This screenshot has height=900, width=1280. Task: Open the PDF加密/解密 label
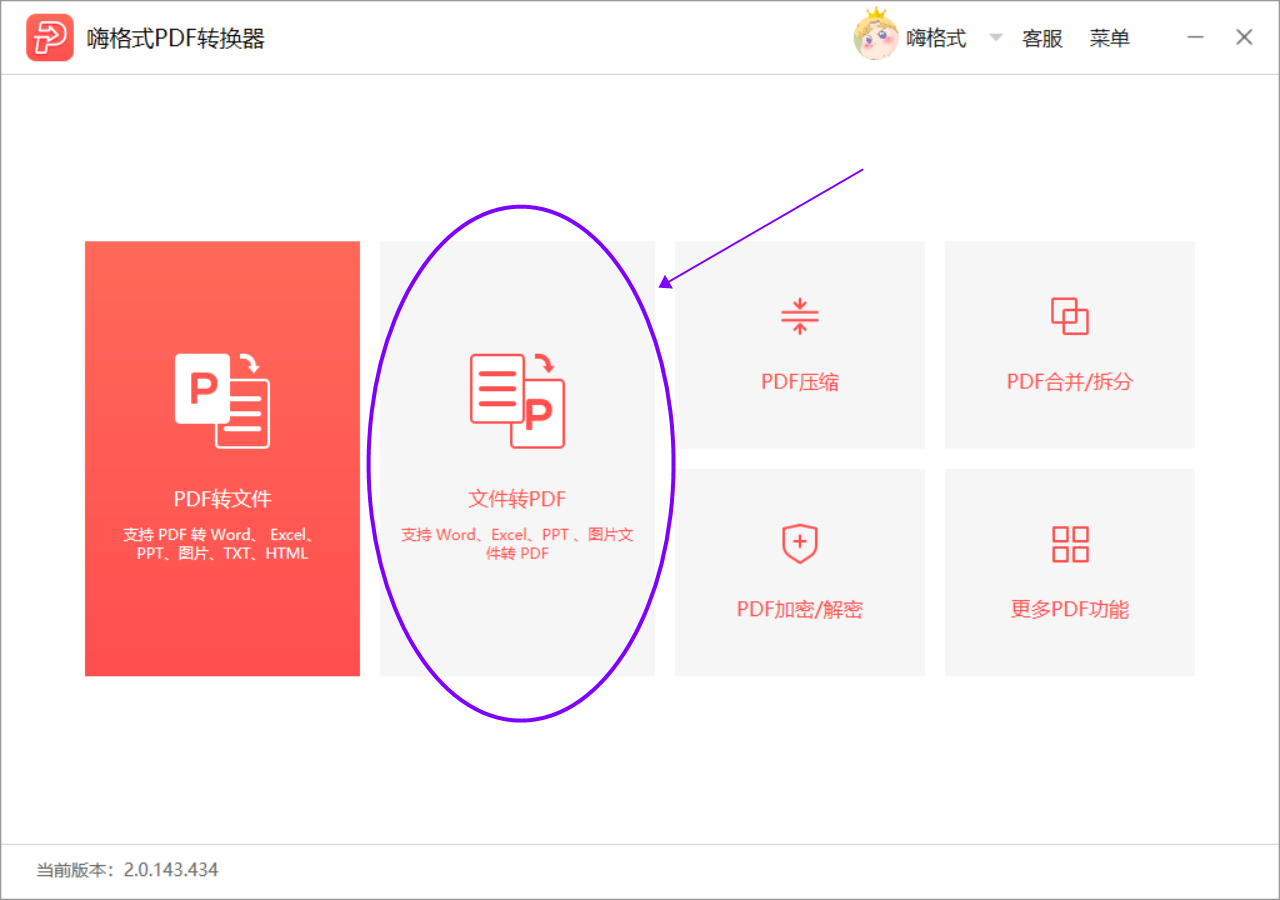click(x=800, y=610)
